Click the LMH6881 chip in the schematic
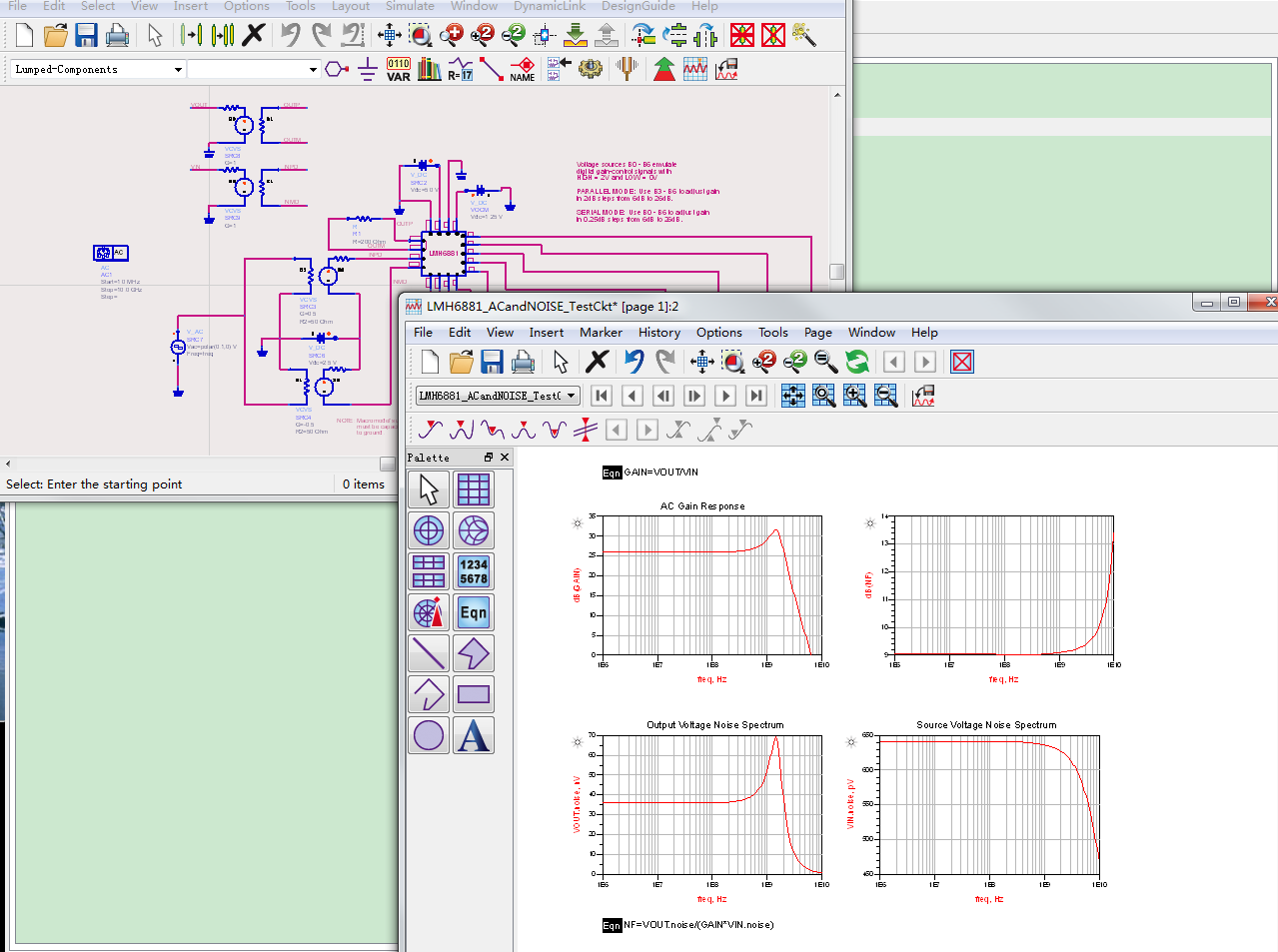Image resolution: width=1278 pixels, height=952 pixels. coord(445,254)
